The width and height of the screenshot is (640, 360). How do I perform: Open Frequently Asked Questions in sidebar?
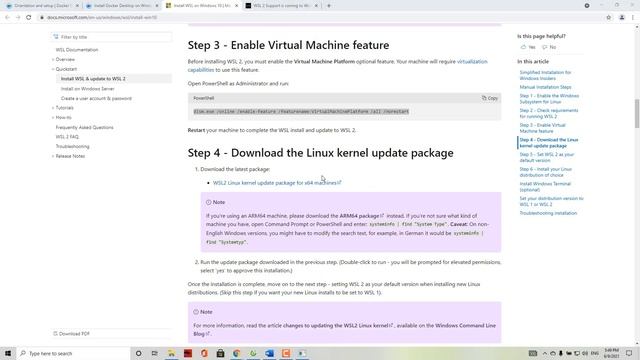pos(84,128)
